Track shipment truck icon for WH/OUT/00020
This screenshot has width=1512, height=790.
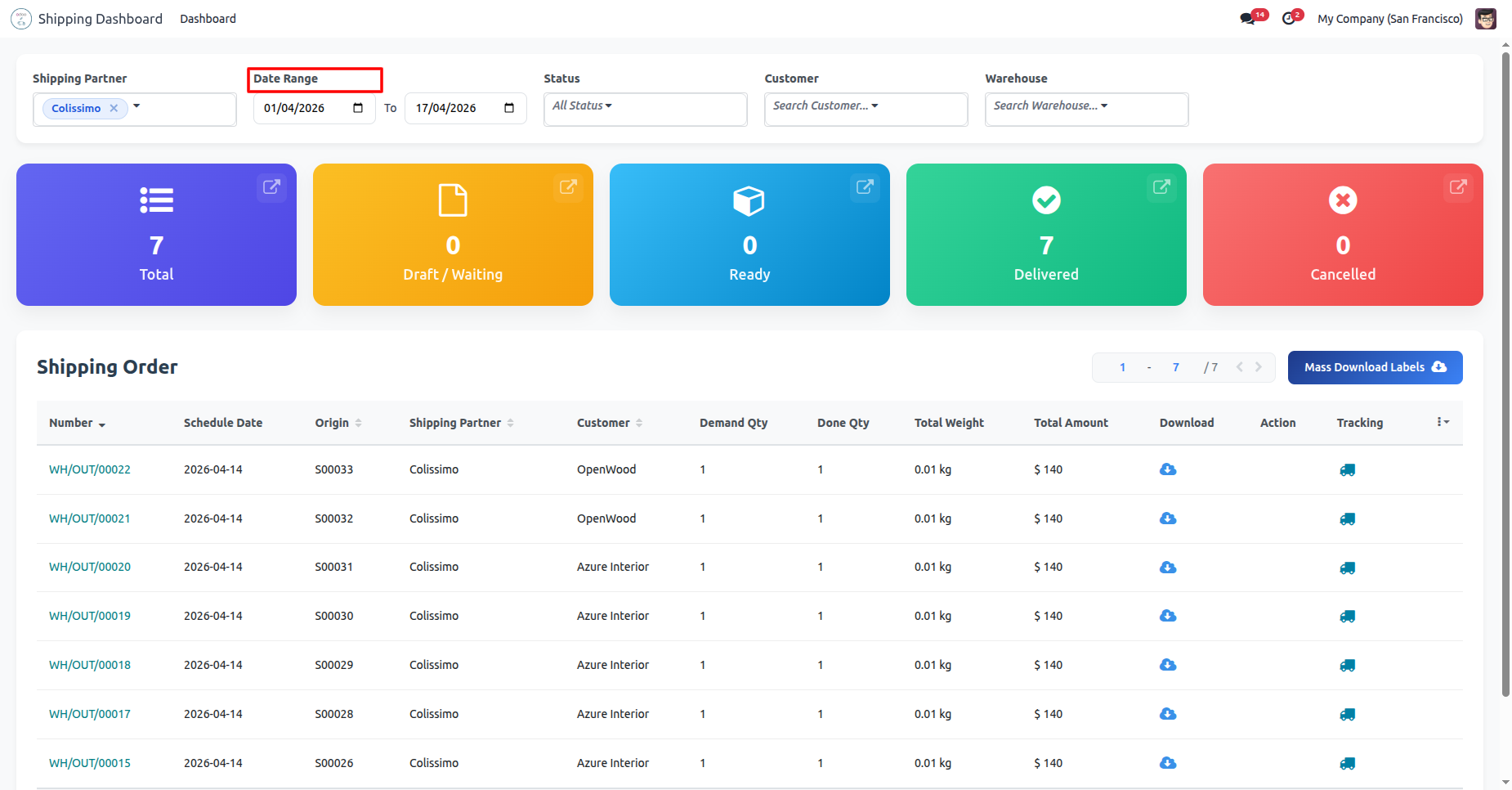[x=1347, y=568]
